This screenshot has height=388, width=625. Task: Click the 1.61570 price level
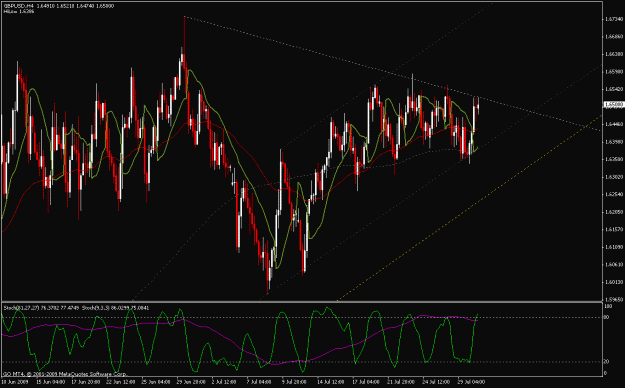[614, 229]
